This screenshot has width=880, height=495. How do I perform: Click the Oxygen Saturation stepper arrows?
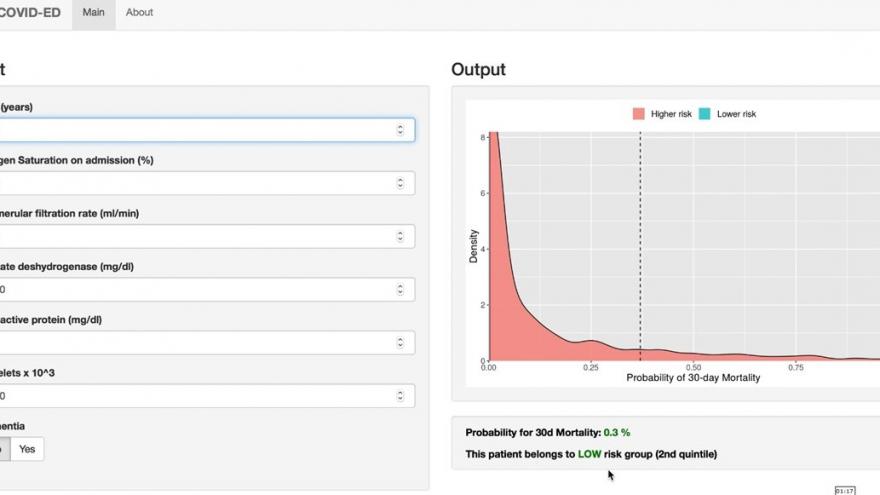(x=400, y=183)
